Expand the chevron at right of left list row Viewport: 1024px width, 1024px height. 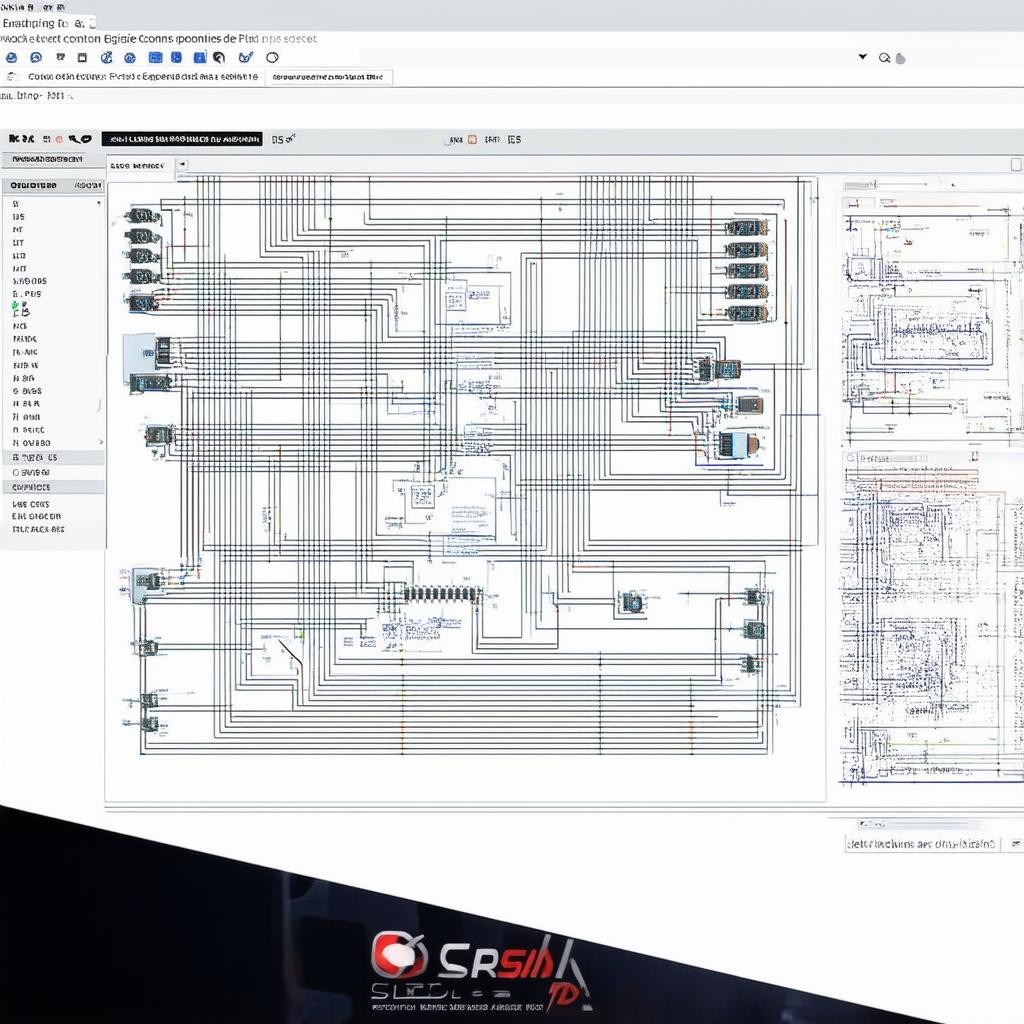(99, 441)
